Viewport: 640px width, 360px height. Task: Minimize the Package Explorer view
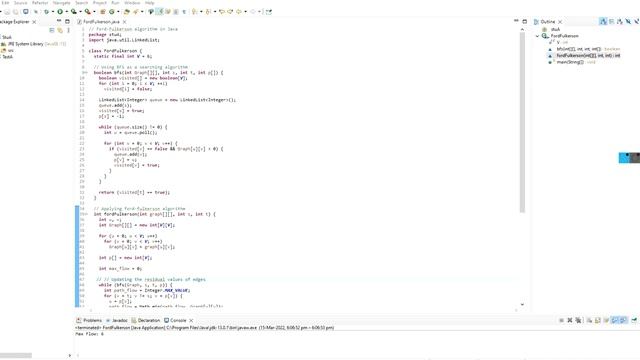pos(59,21)
